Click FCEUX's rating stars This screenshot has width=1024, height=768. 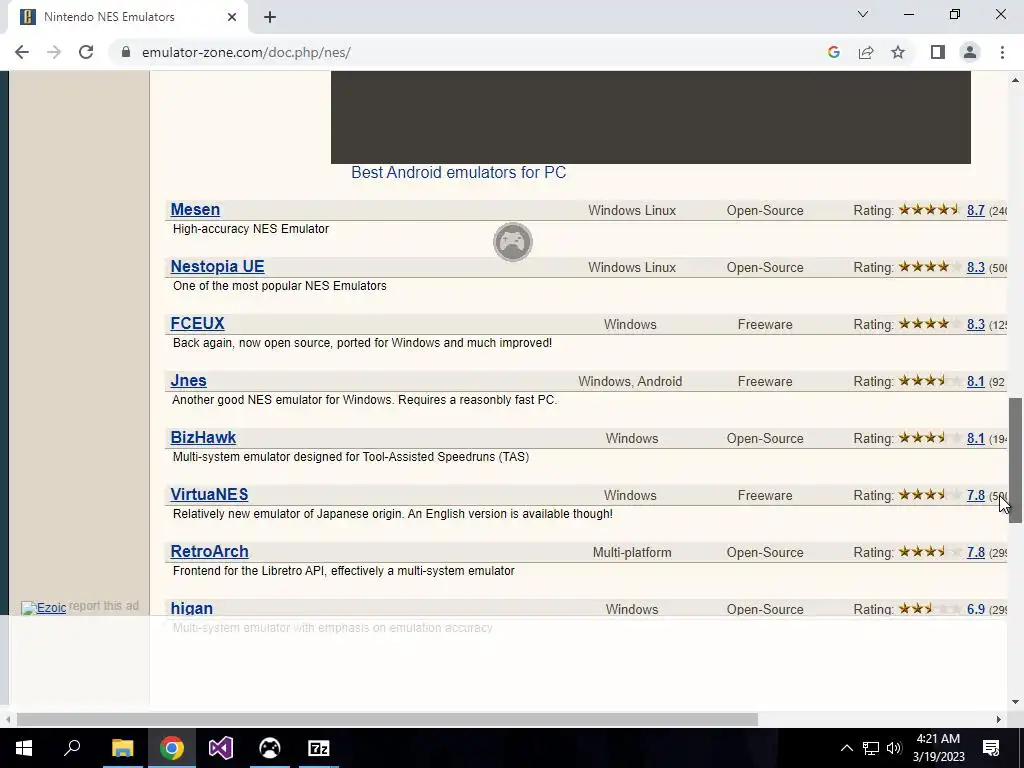pos(930,323)
